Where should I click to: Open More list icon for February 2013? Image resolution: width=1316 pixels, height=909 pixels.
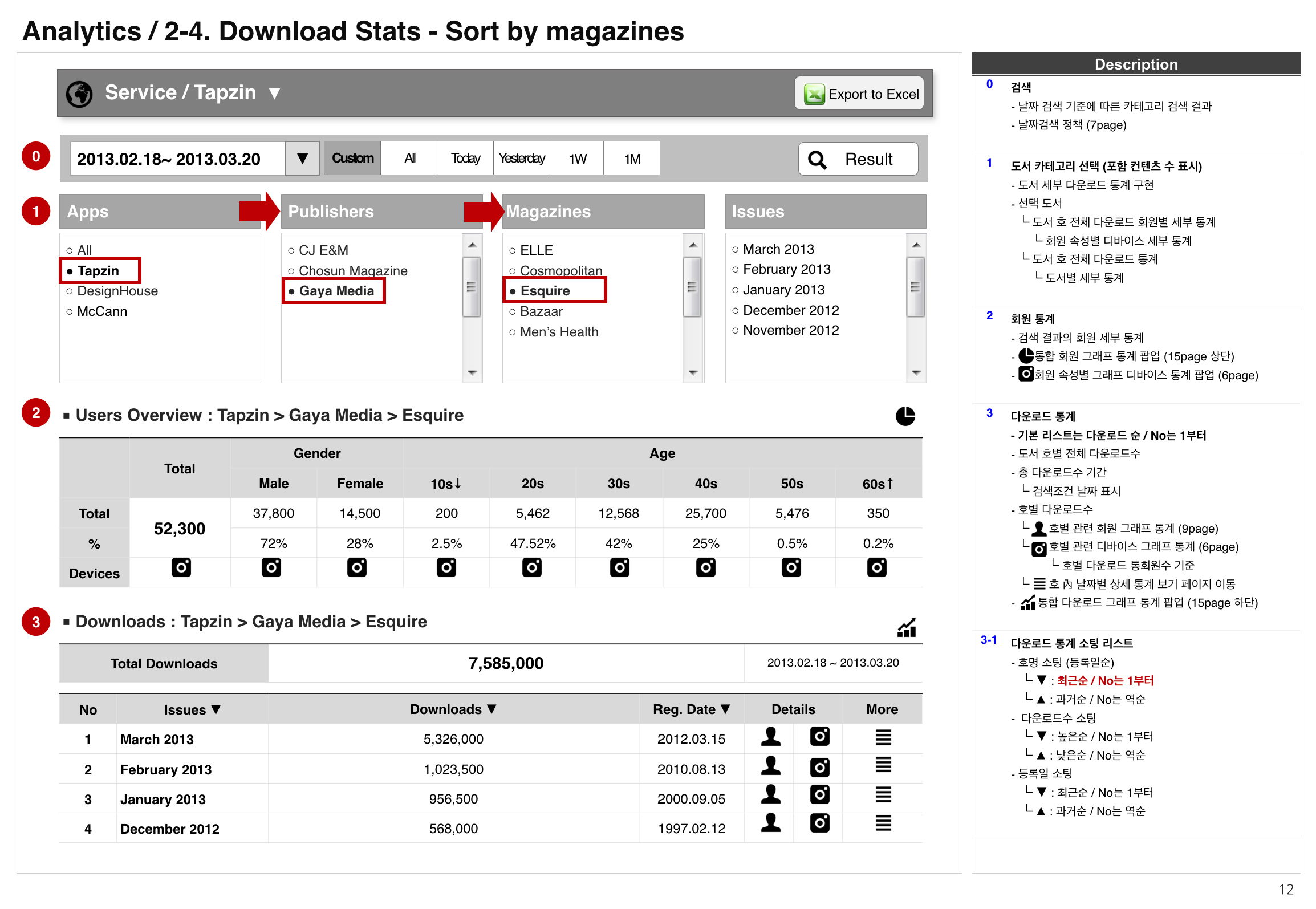pos(883,765)
